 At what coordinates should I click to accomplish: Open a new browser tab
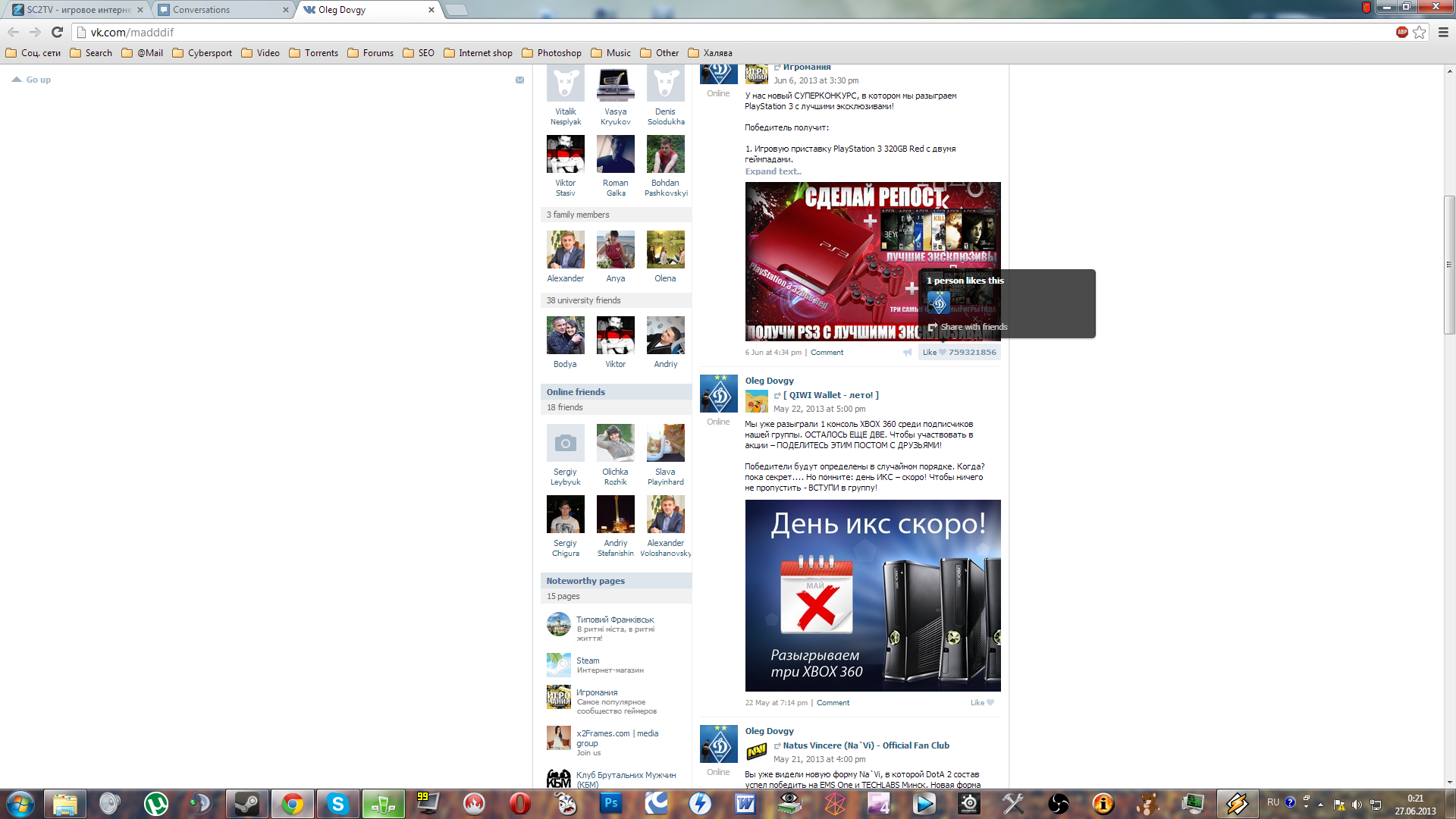(456, 10)
